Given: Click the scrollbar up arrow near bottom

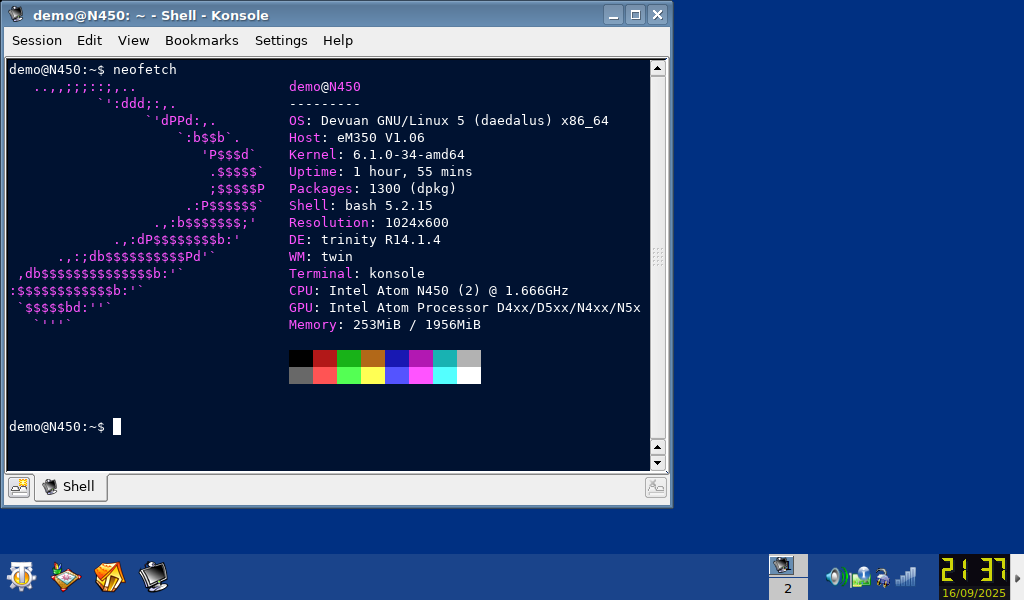Looking at the screenshot, I should click(658, 447).
